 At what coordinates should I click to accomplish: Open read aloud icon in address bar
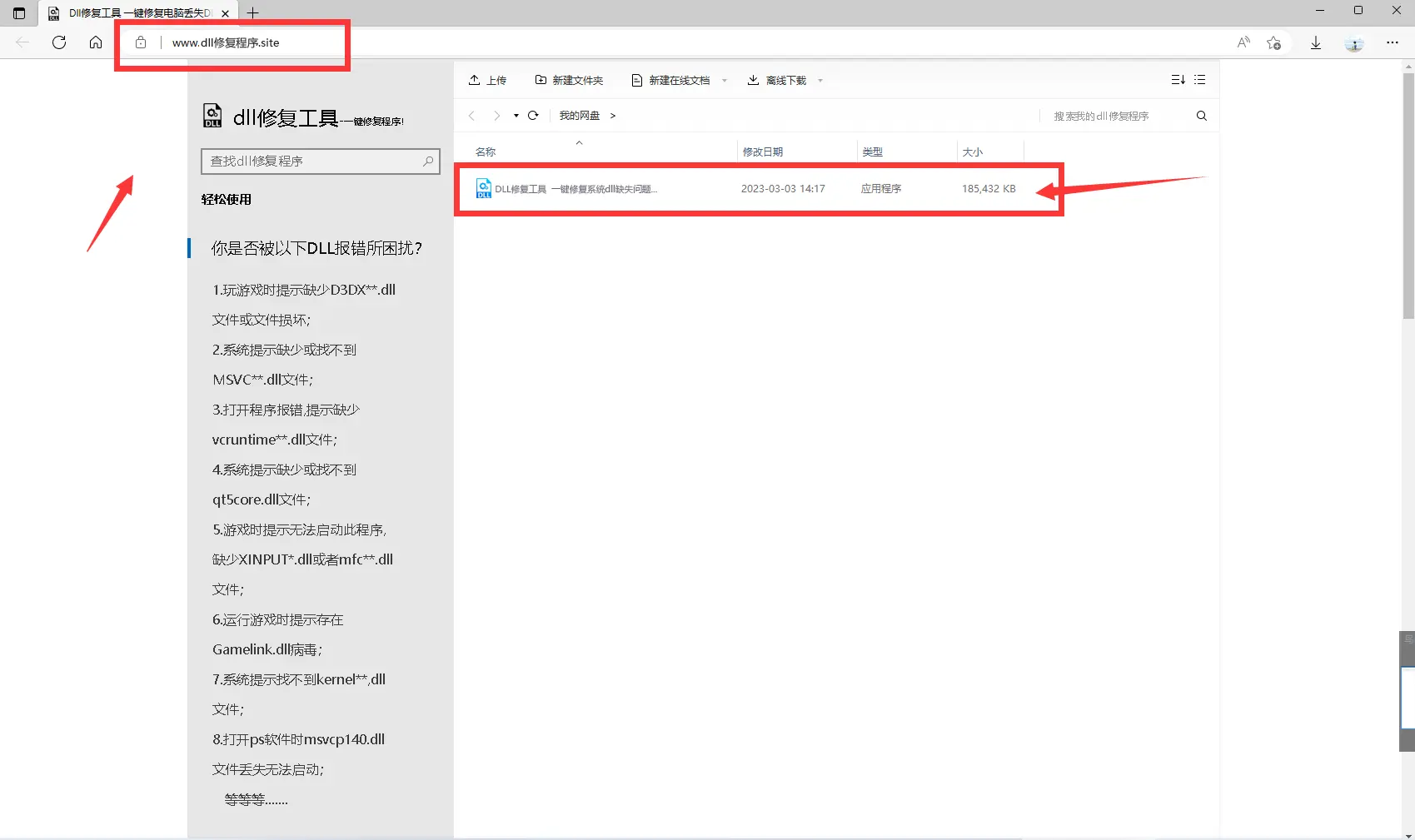coord(1243,42)
